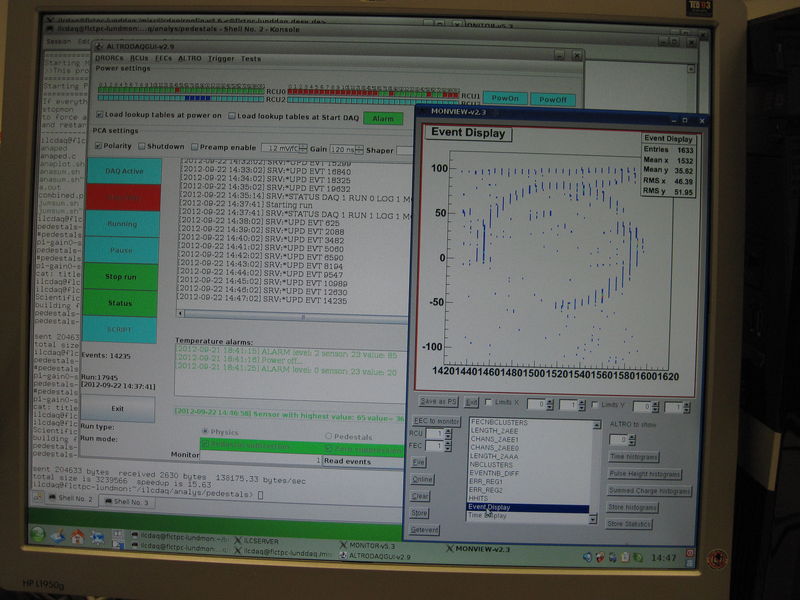
Task: Click the Read events field
Action: [363, 461]
